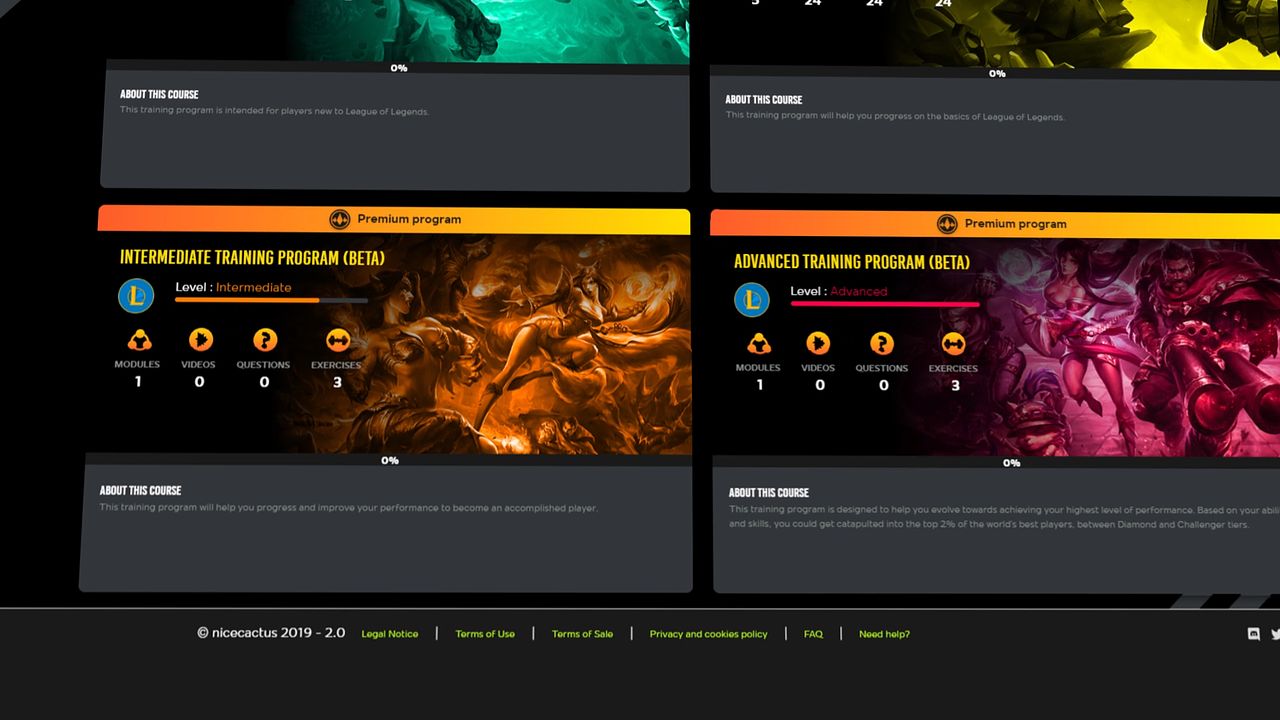Click the Modules icon in Advanced program
Viewport: 1280px width, 720px height.
pos(759,344)
